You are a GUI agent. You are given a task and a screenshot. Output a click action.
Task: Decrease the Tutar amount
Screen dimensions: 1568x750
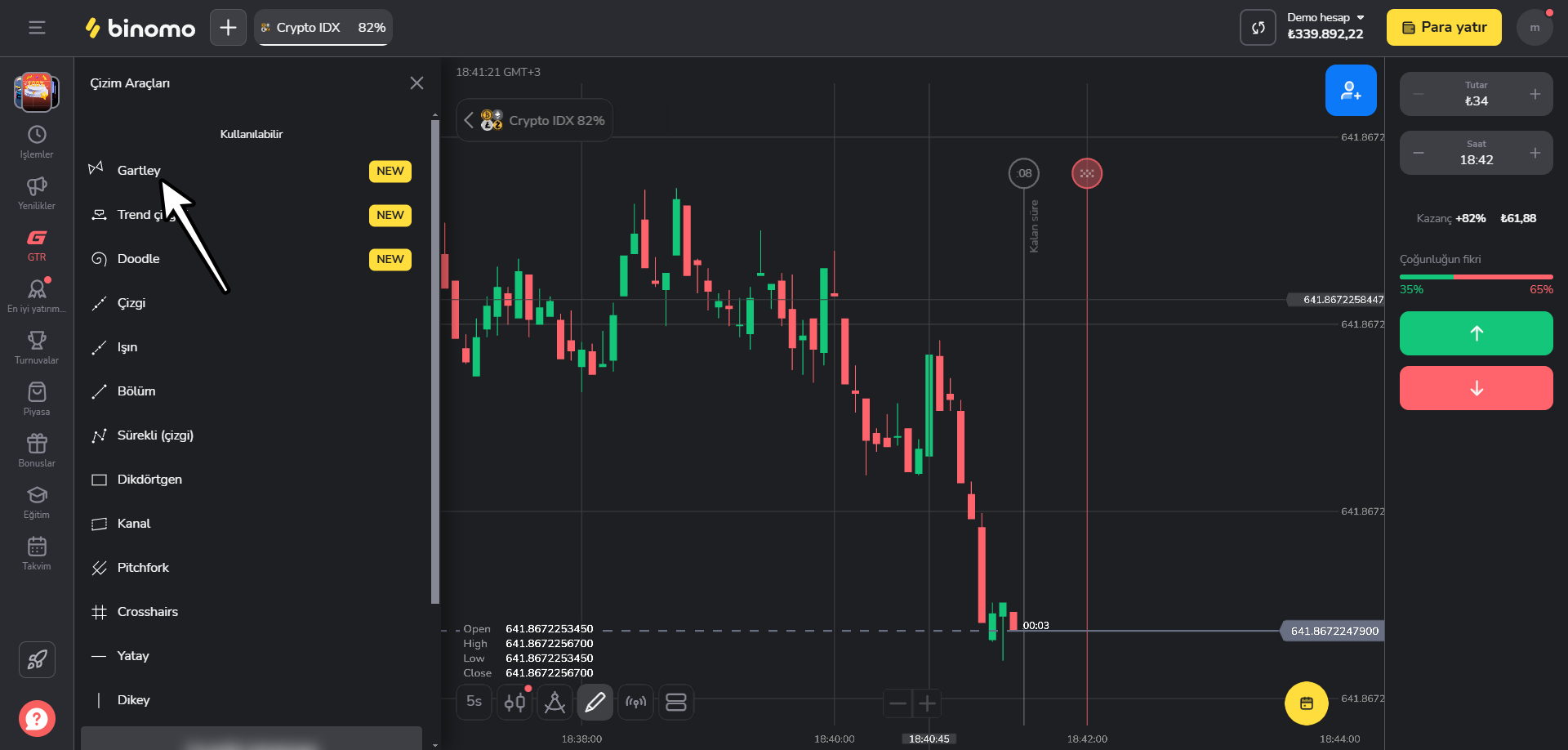1419,94
